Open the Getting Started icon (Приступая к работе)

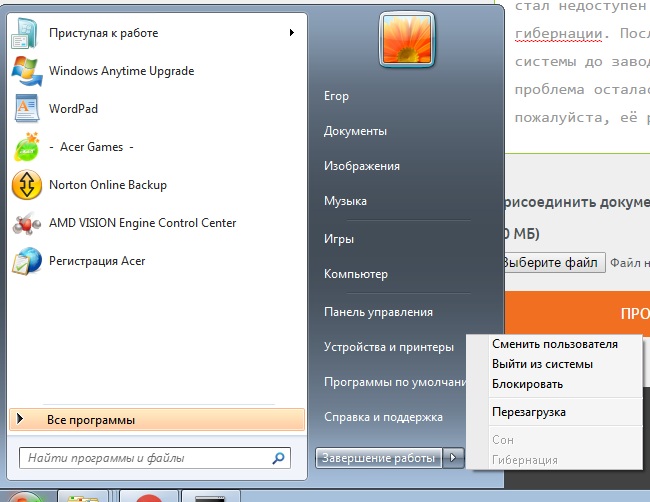click(x=26, y=33)
